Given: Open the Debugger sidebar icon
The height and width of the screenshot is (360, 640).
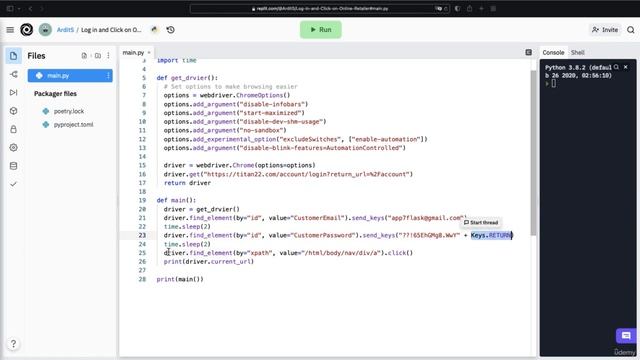Looking at the screenshot, I should tap(13, 93).
